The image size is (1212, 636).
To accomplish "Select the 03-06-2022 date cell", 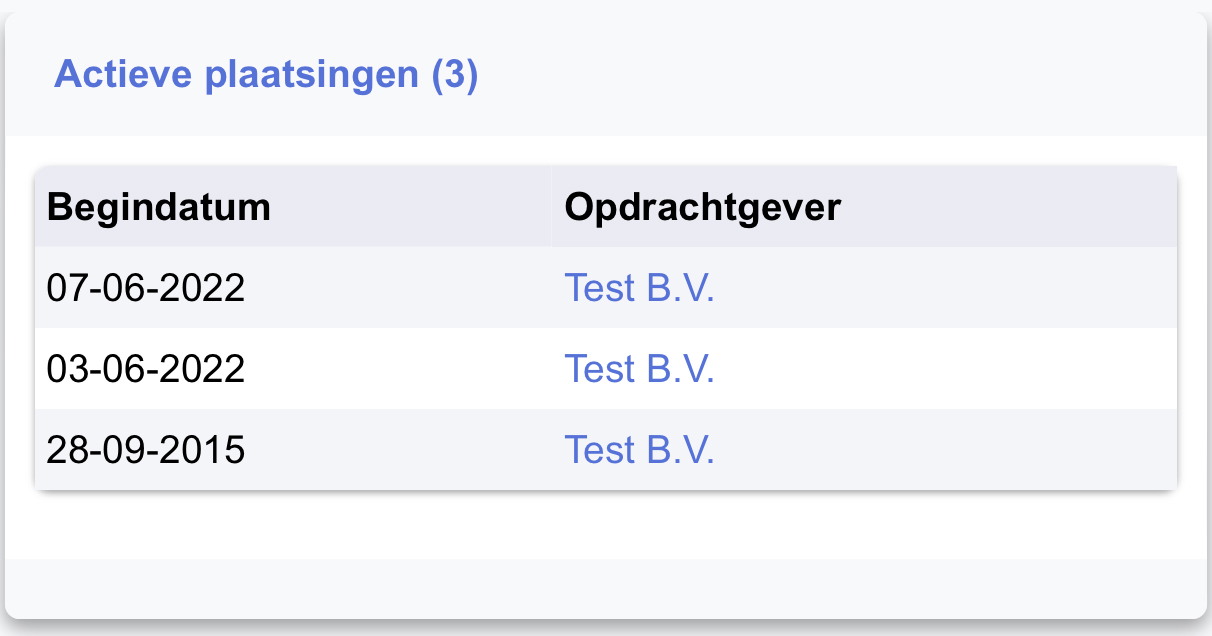I will coord(146,369).
